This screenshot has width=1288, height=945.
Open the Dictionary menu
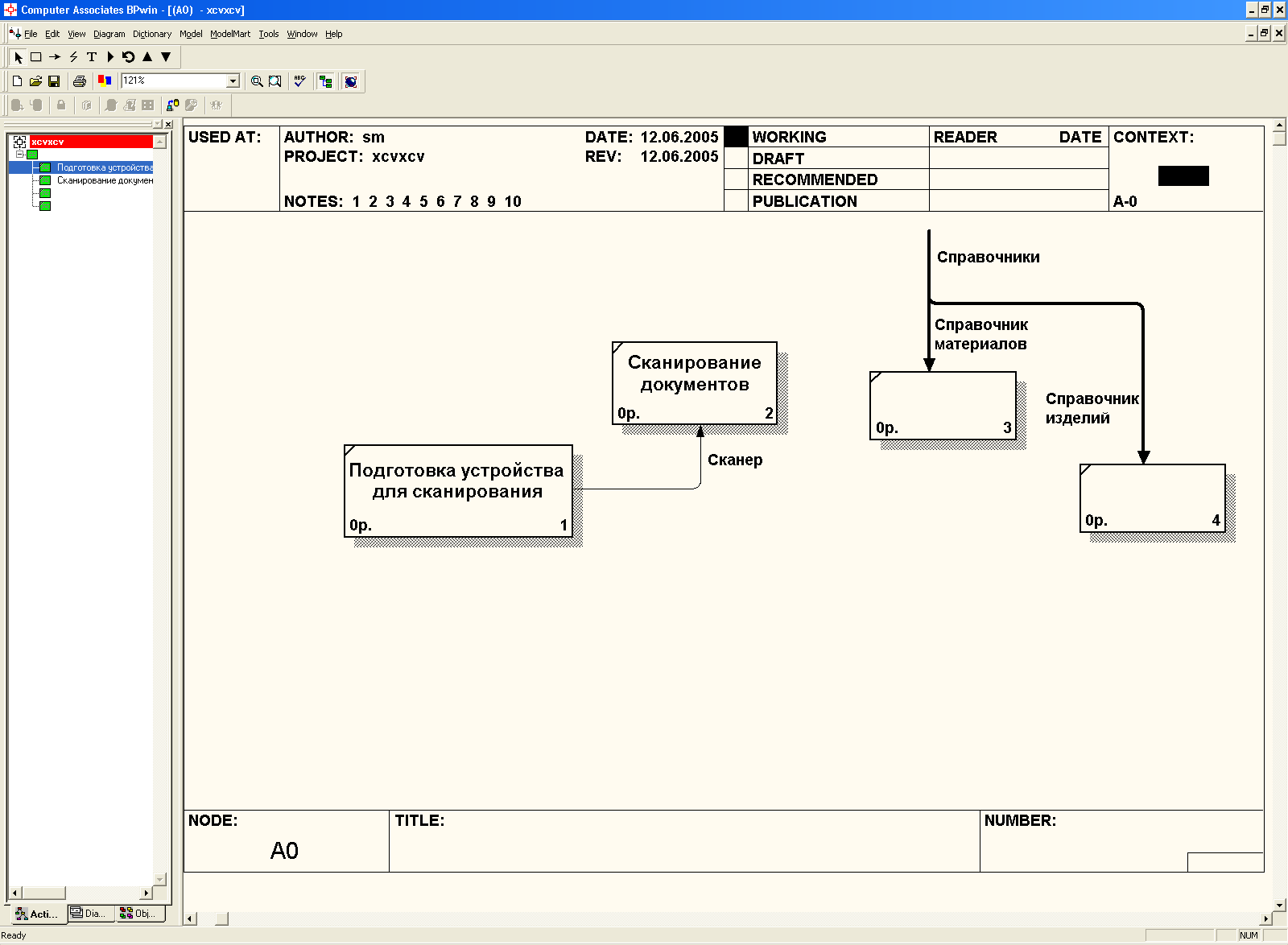pyautogui.click(x=152, y=34)
